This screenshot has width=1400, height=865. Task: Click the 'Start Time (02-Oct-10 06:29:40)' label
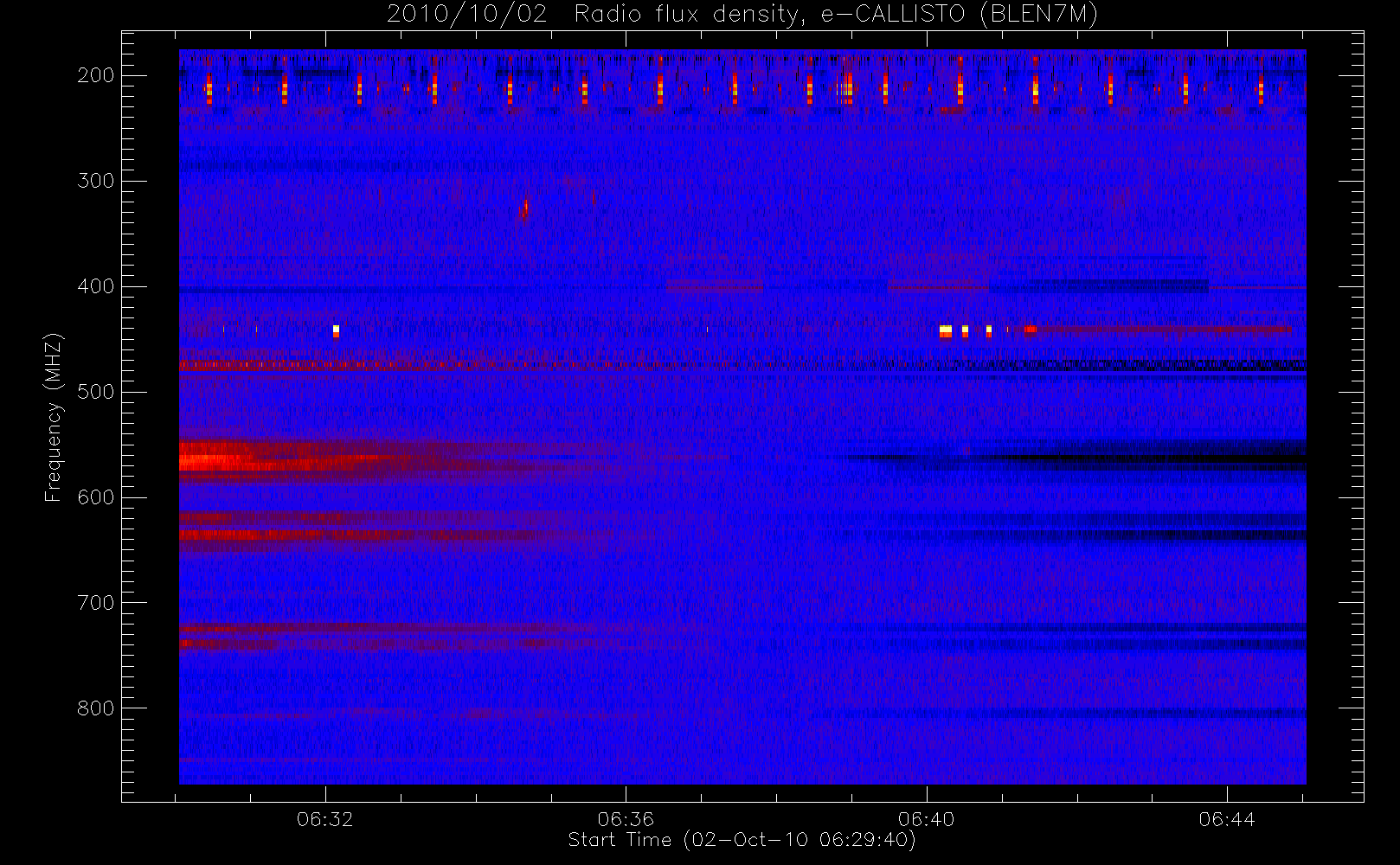(742, 840)
